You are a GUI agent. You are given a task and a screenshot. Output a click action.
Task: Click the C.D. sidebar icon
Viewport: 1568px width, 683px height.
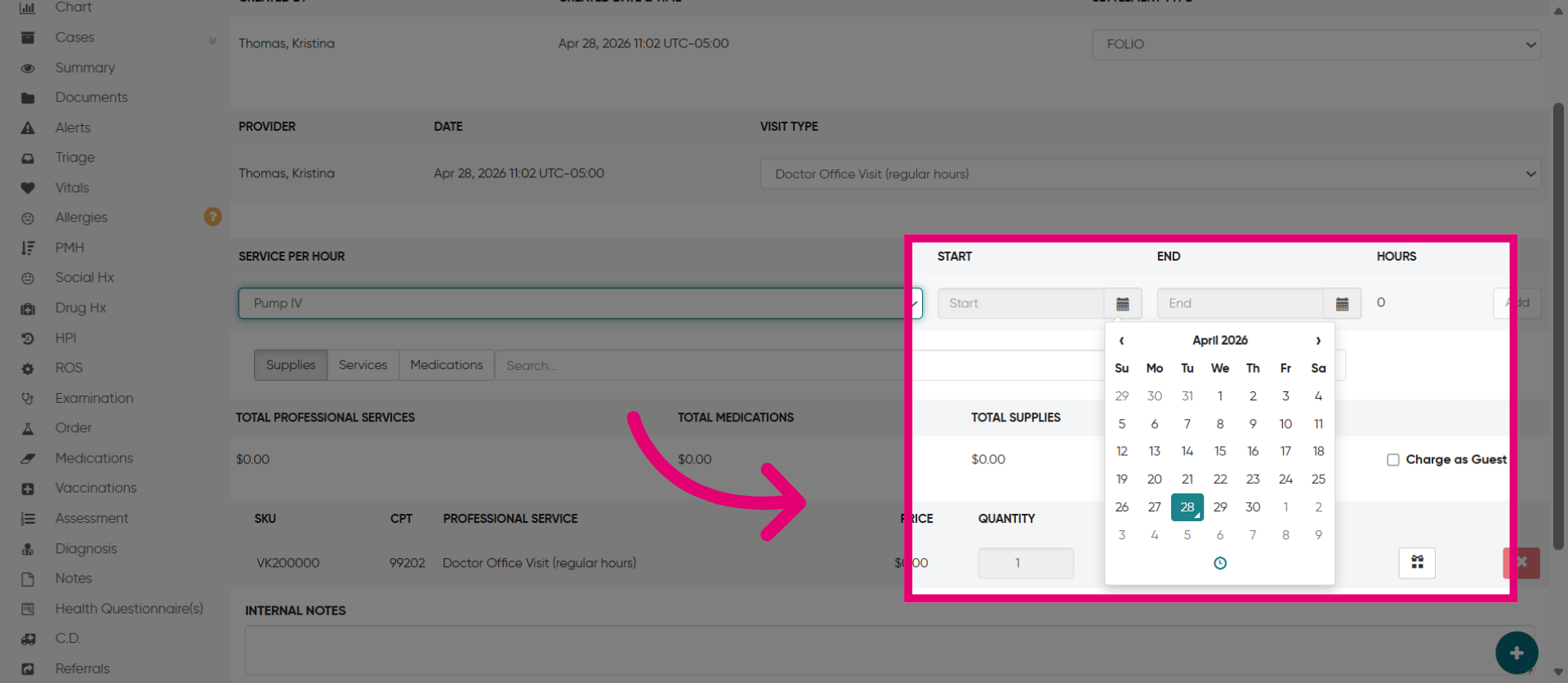click(28, 639)
